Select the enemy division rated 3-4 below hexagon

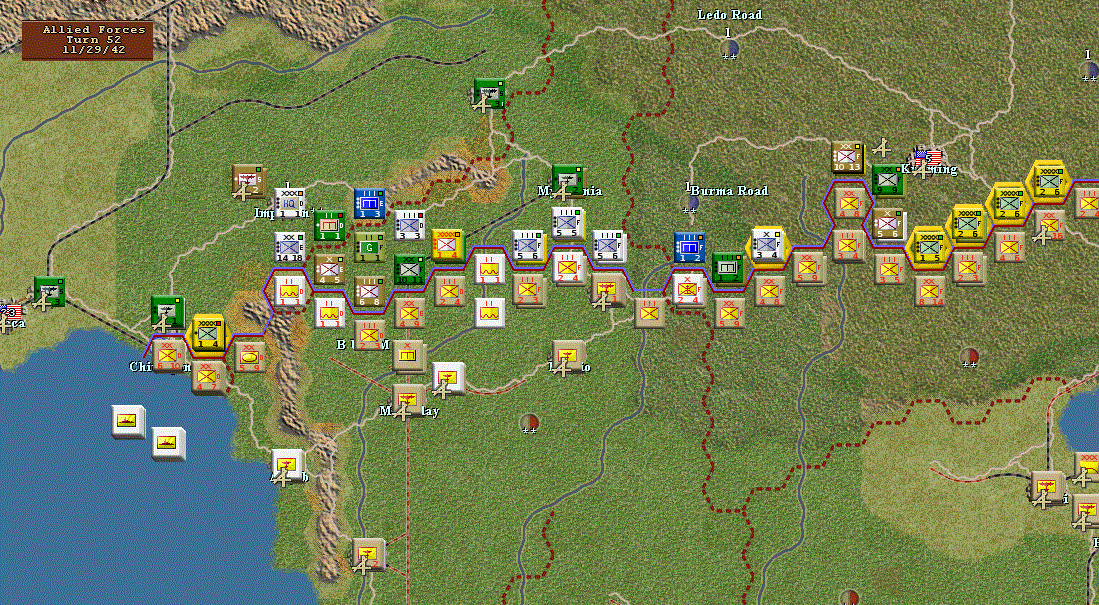click(848, 246)
